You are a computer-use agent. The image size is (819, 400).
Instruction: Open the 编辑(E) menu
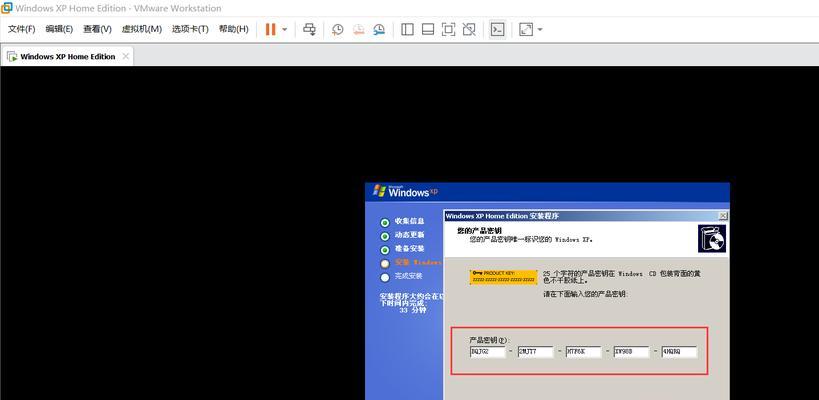click(x=59, y=29)
